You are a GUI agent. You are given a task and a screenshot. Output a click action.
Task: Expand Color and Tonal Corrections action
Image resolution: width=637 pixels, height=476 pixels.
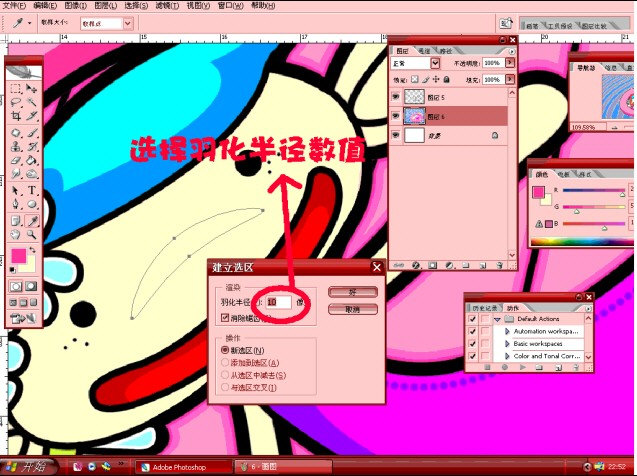[507, 356]
